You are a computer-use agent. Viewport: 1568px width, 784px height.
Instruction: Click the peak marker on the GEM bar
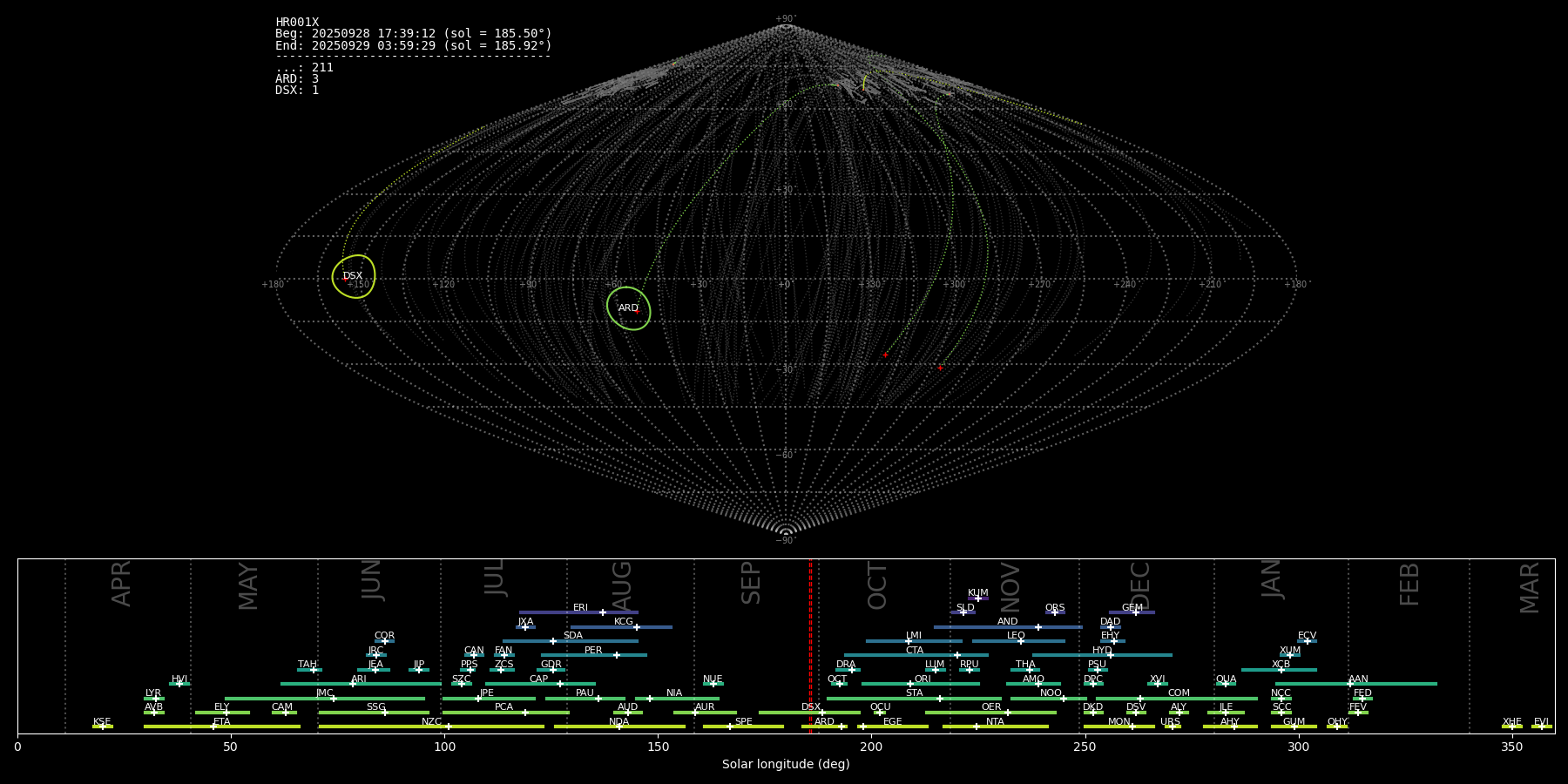pyautogui.click(x=1135, y=612)
